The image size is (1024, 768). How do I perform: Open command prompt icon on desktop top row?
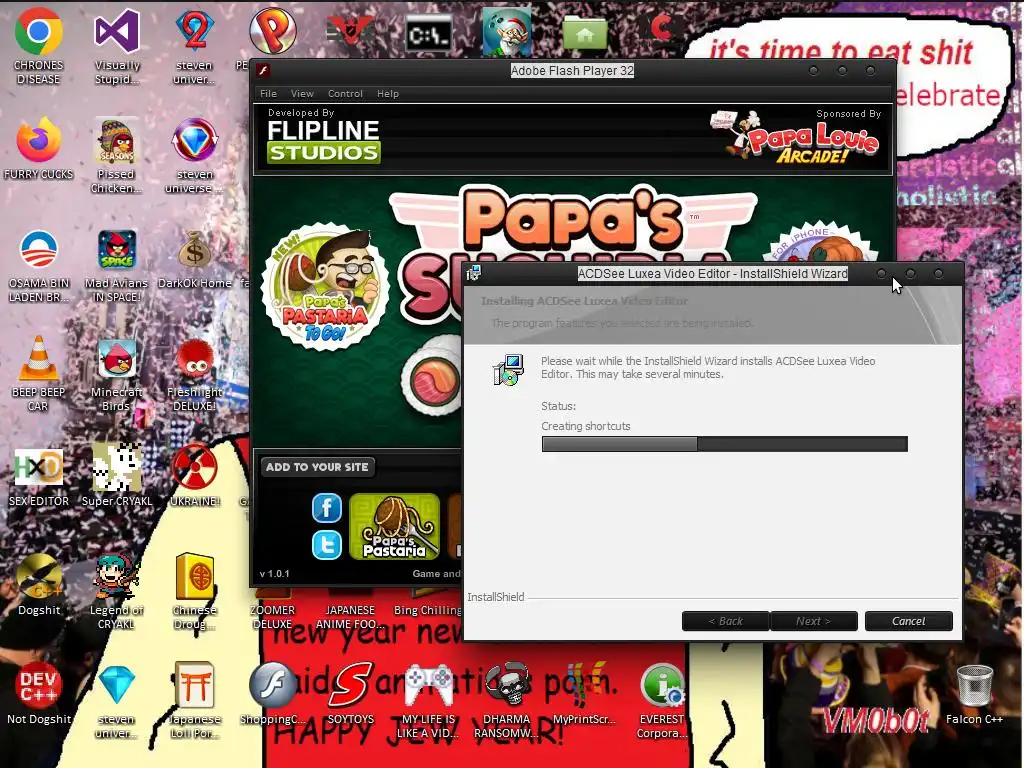point(429,33)
